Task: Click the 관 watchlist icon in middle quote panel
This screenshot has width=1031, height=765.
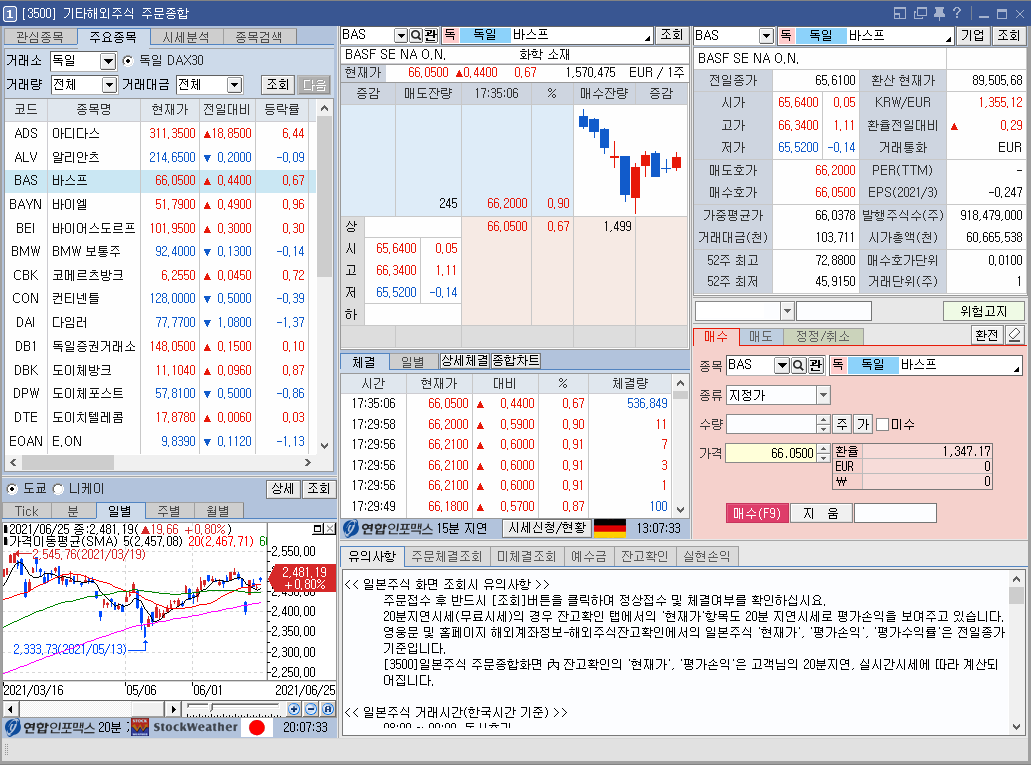Action: [431, 35]
